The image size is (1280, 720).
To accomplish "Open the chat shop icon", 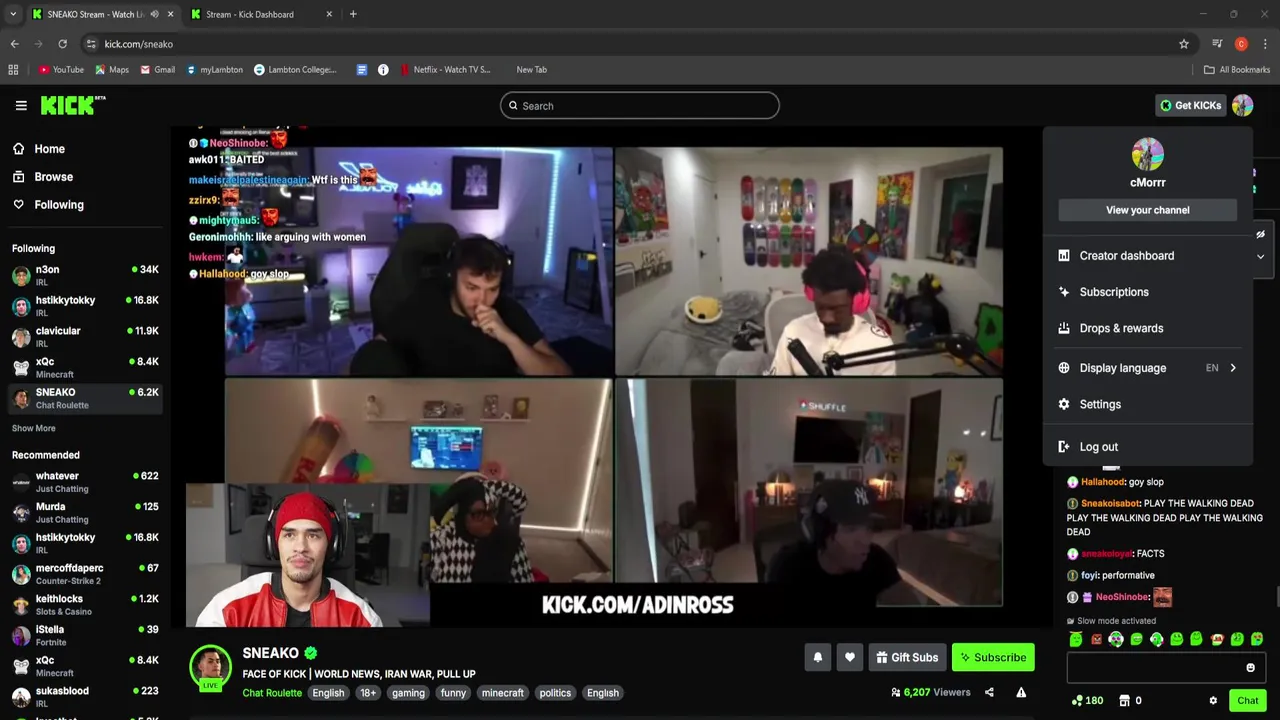I will [x=1124, y=700].
